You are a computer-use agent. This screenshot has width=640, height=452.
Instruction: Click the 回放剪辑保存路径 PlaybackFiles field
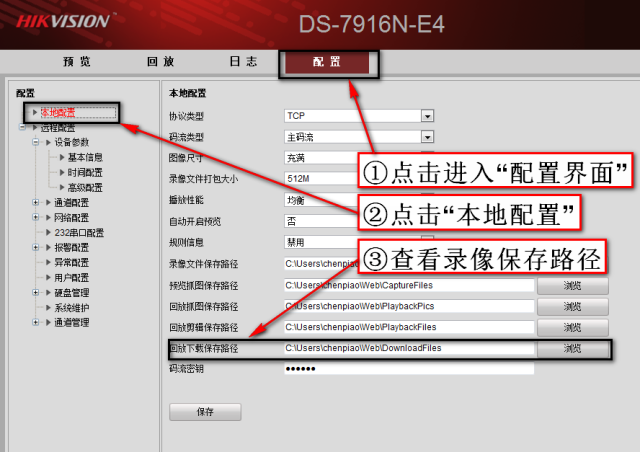(x=409, y=327)
